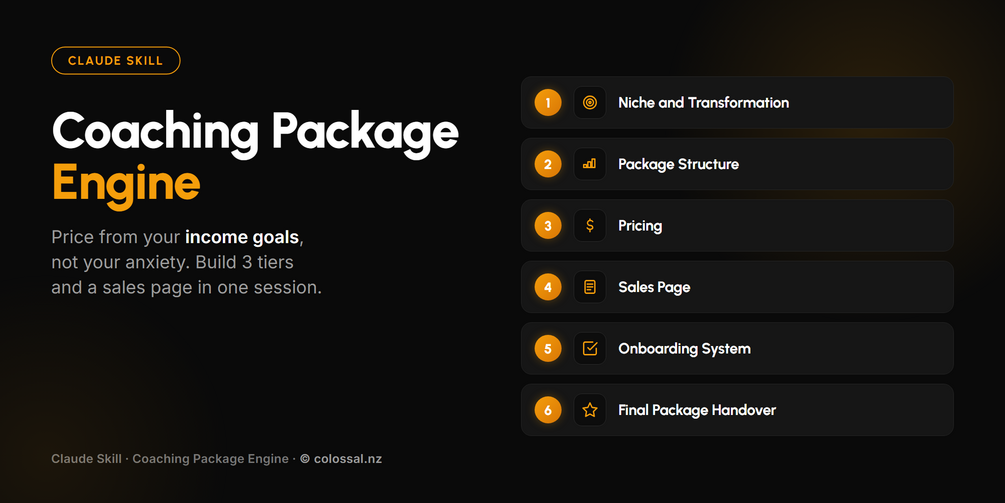
Task: Select the orange number 6 badge
Action: click(x=548, y=410)
